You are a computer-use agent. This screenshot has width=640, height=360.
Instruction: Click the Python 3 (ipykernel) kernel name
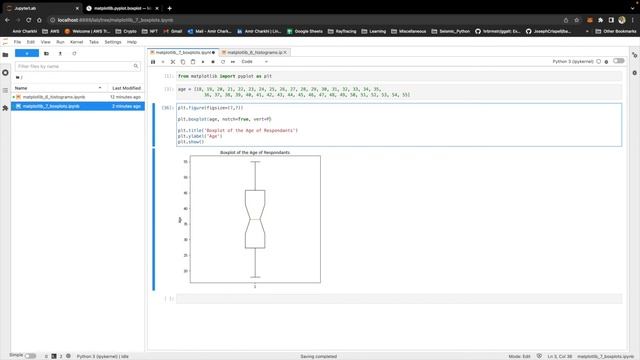click(573, 62)
